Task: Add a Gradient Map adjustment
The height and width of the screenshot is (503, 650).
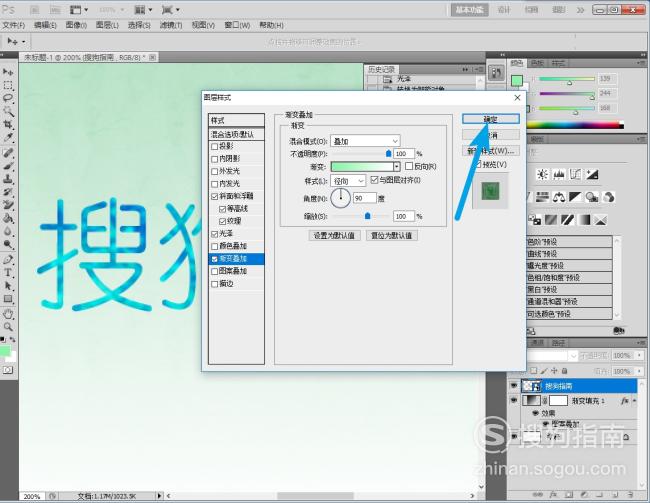Action: [585, 219]
